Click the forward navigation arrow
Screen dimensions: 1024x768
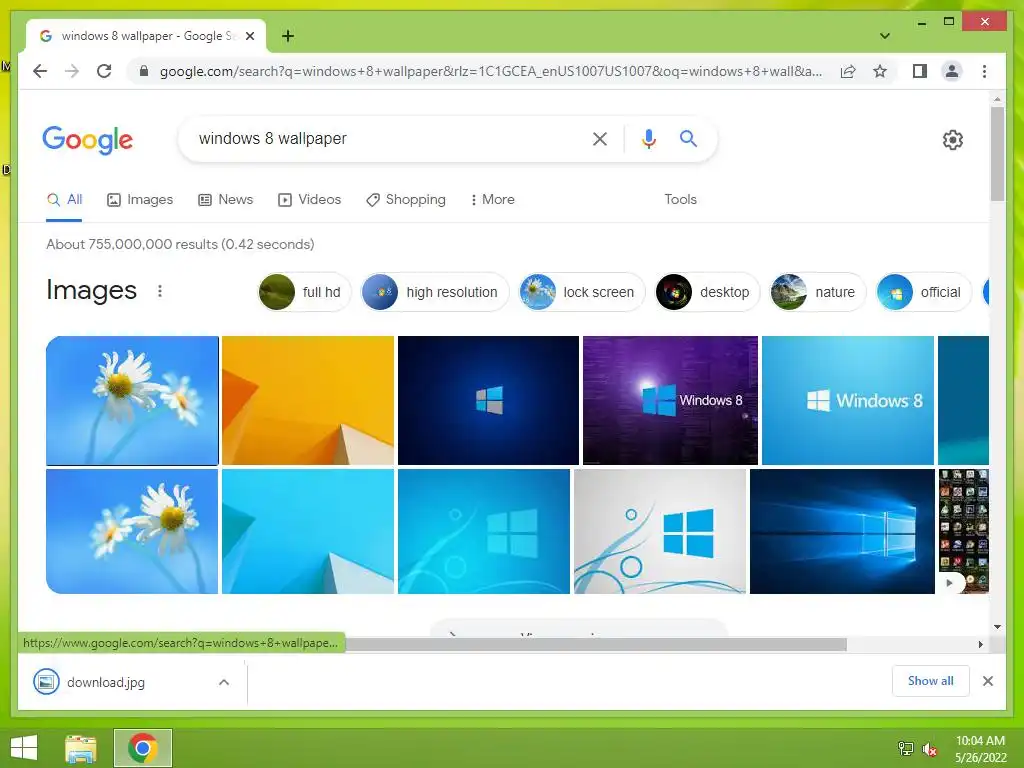pyautogui.click(x=72, y=71)
